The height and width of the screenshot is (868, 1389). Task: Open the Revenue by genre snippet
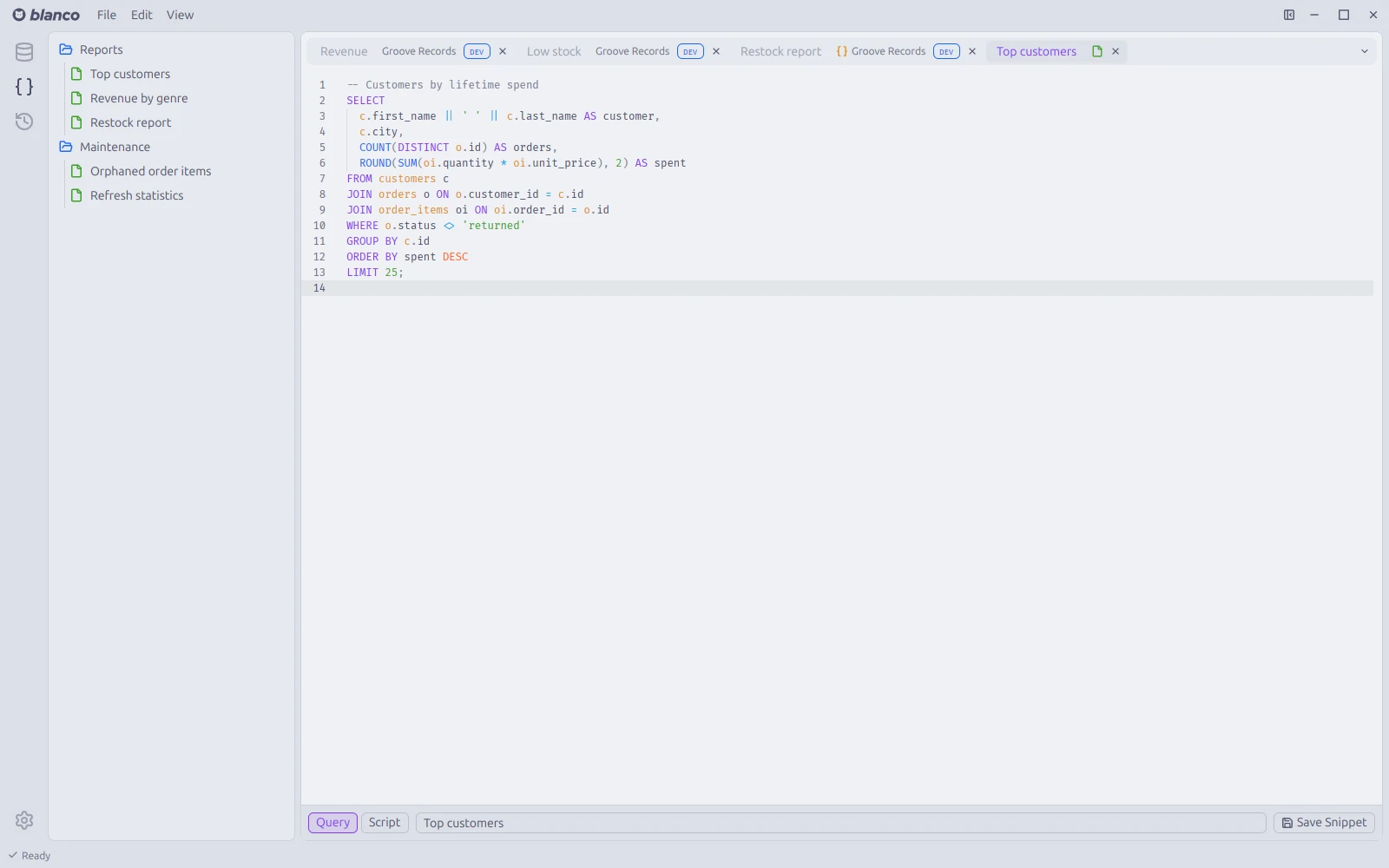(x=139, y=98)
